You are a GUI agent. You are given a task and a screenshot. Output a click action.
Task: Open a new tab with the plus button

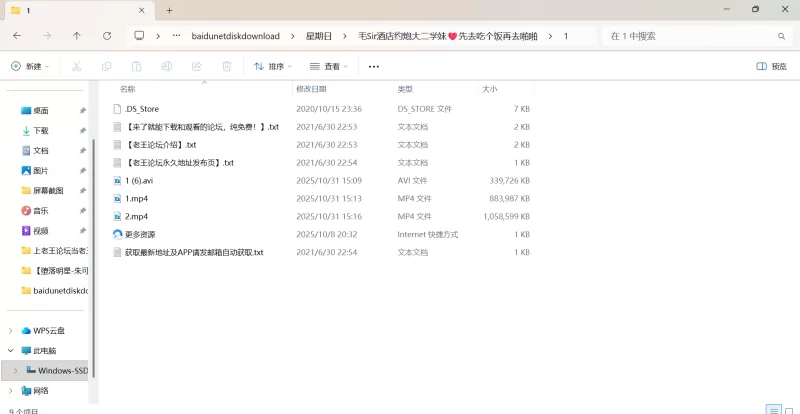169,10
